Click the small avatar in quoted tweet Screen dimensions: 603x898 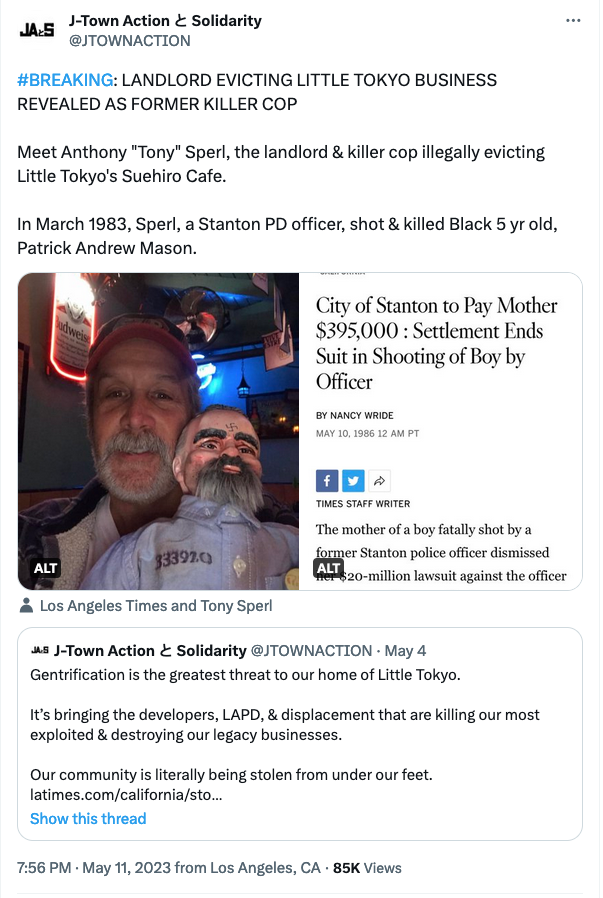coord(39,651)
